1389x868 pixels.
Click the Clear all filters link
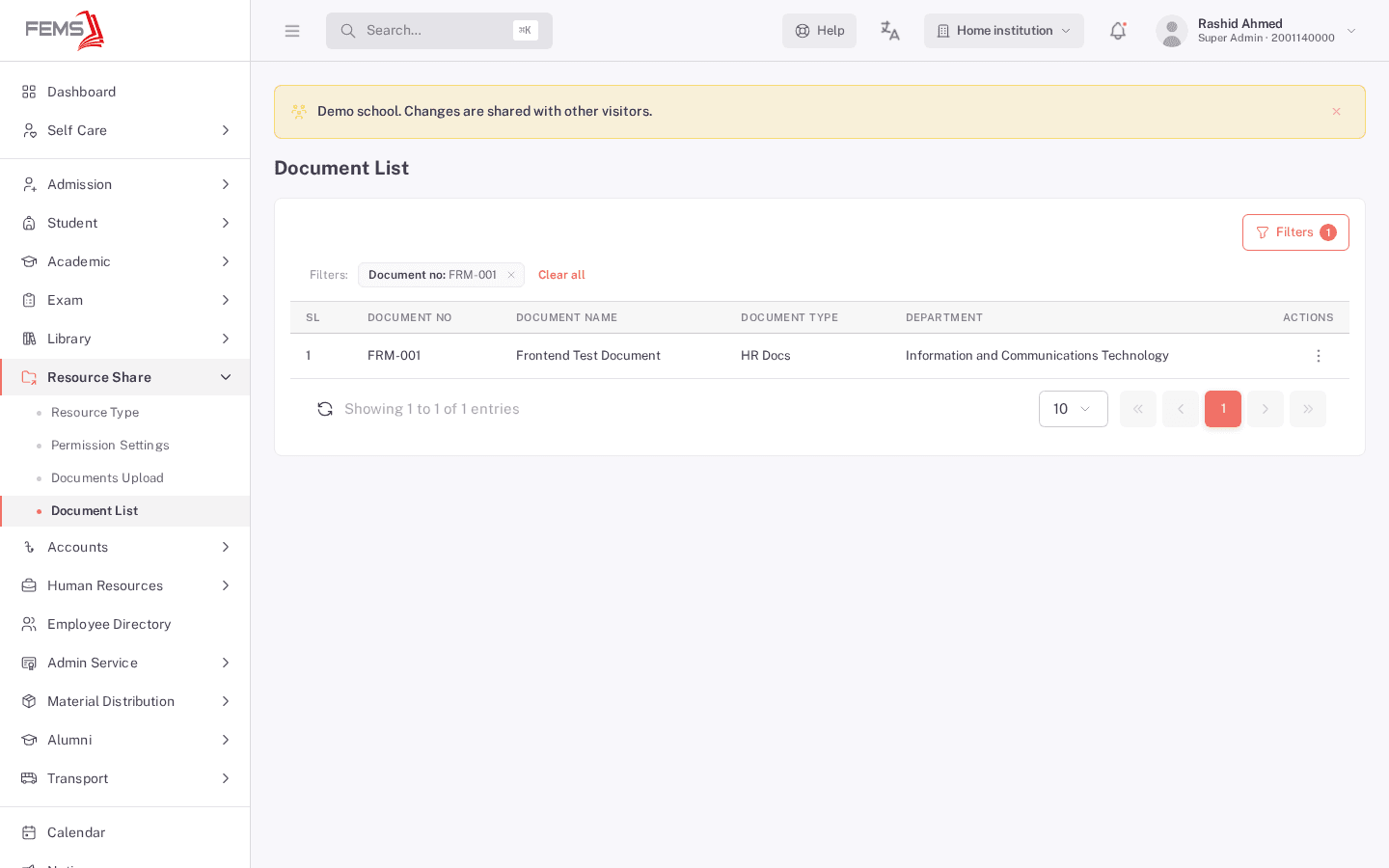click(561, 275)
